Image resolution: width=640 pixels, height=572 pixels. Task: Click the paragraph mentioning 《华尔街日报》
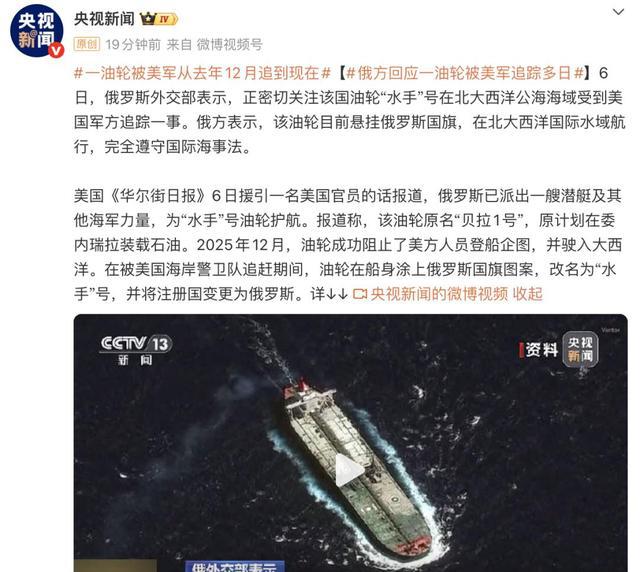[348, 245]
